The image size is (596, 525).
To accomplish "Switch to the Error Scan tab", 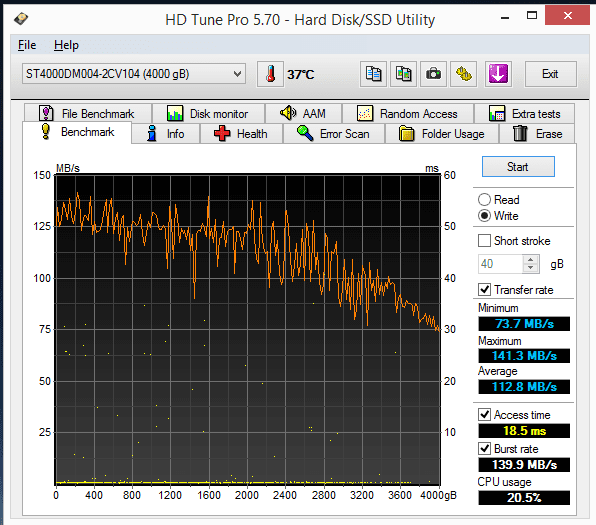I will [x=333, y=134].
